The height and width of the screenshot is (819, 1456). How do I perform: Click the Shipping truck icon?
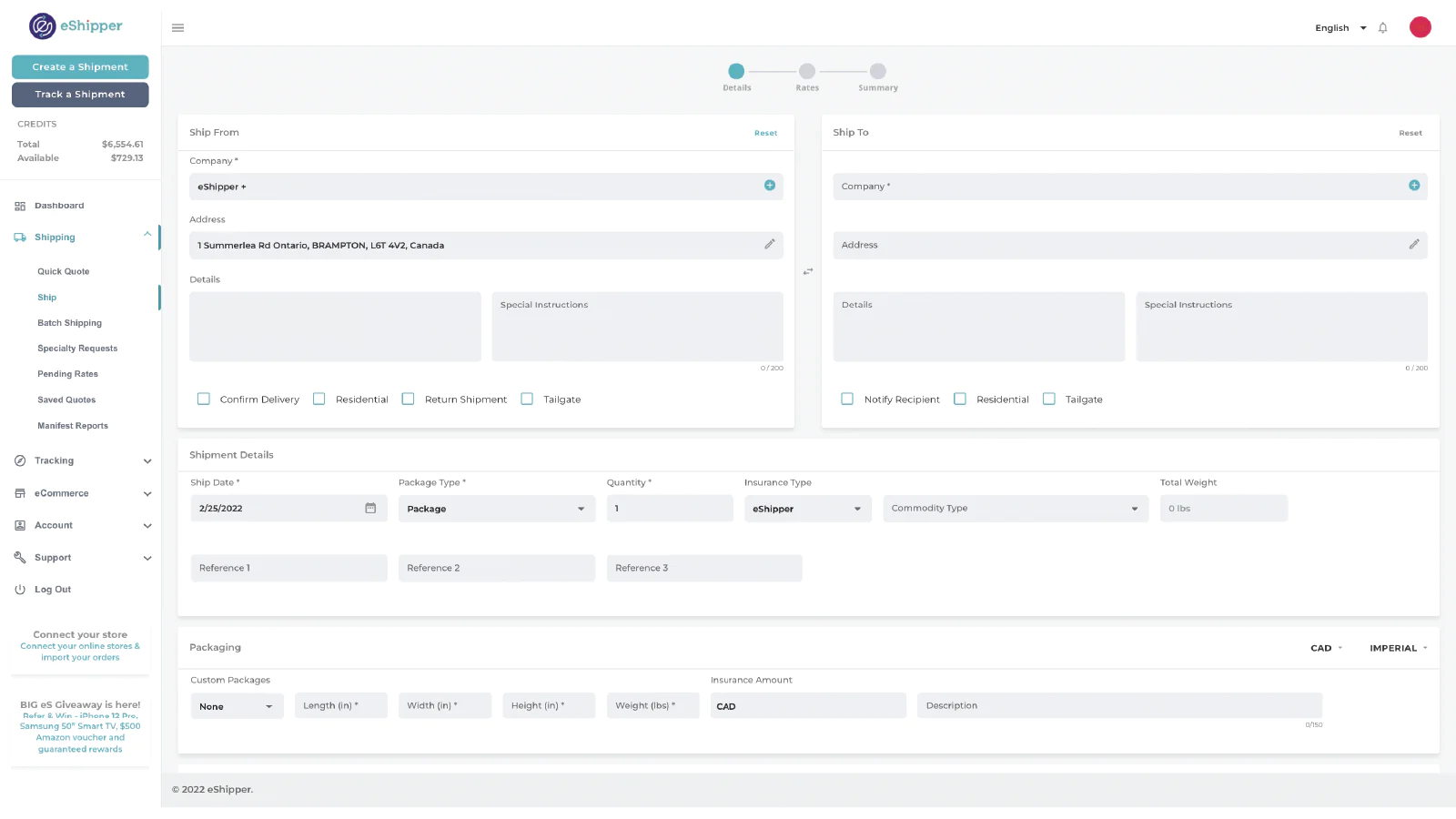[x=20, y=238]
